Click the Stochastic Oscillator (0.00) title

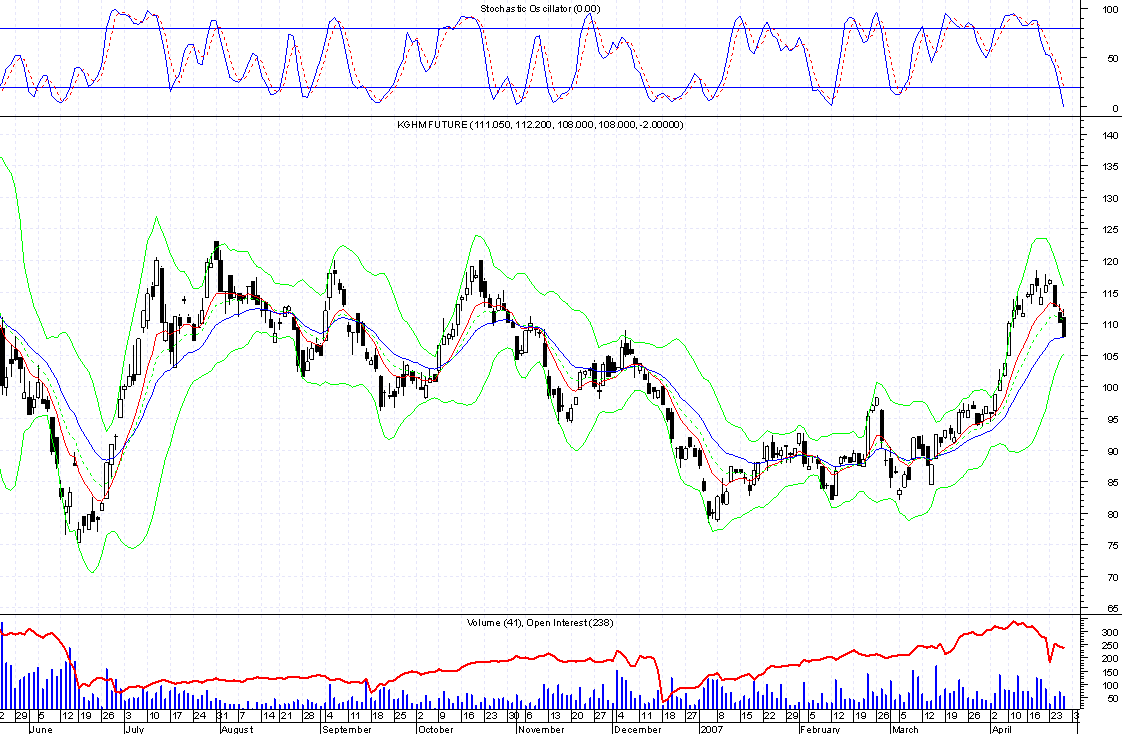click(540, 9)
